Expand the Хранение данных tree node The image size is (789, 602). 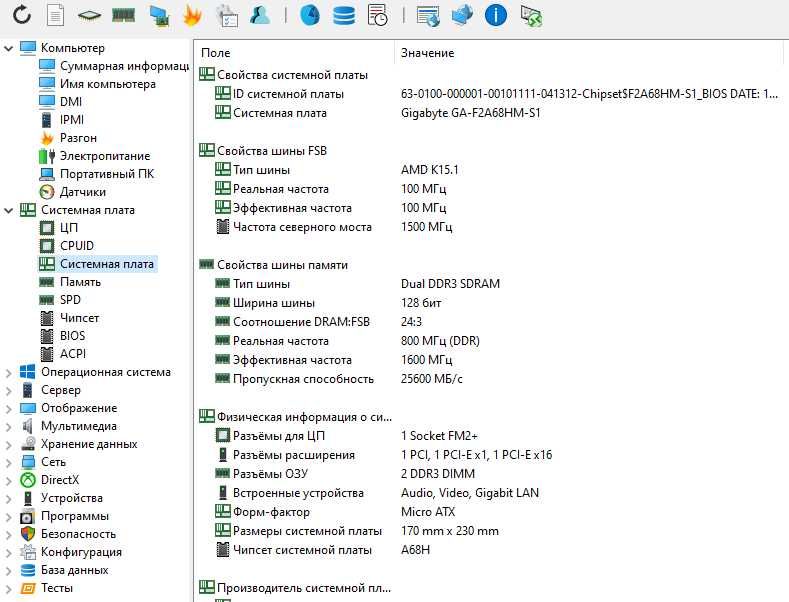(x=9, y=444)
